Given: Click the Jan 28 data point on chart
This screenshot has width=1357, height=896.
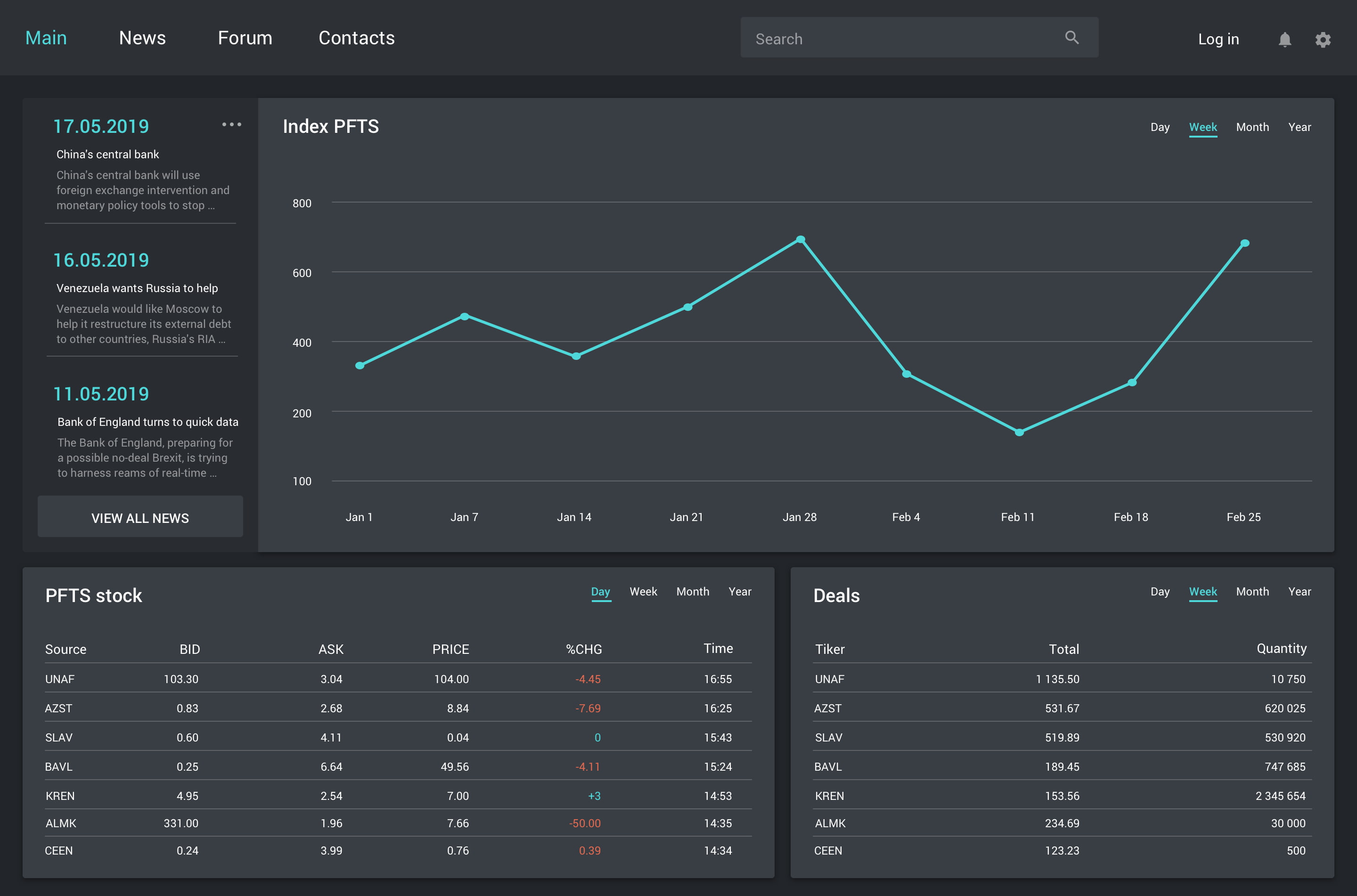Looking at the screenshot, I should (801, 239).
